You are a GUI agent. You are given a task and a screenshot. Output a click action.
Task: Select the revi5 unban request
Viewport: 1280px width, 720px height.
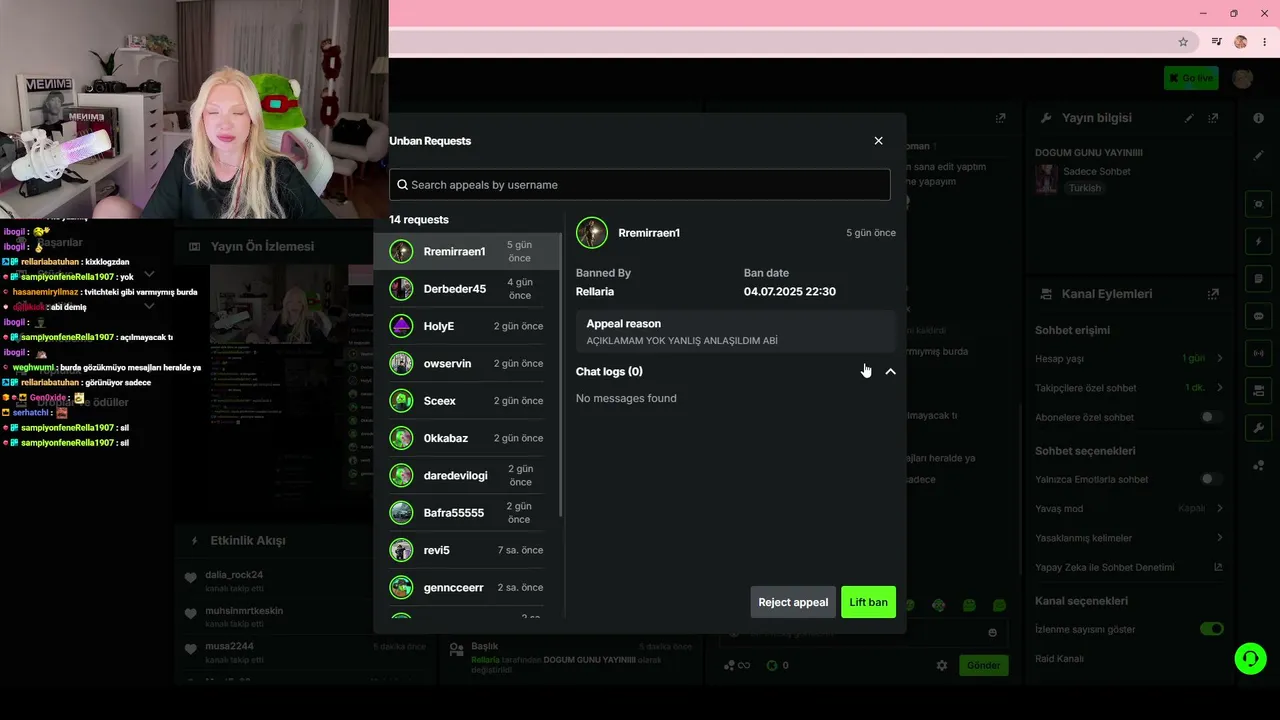click(467, 550)
